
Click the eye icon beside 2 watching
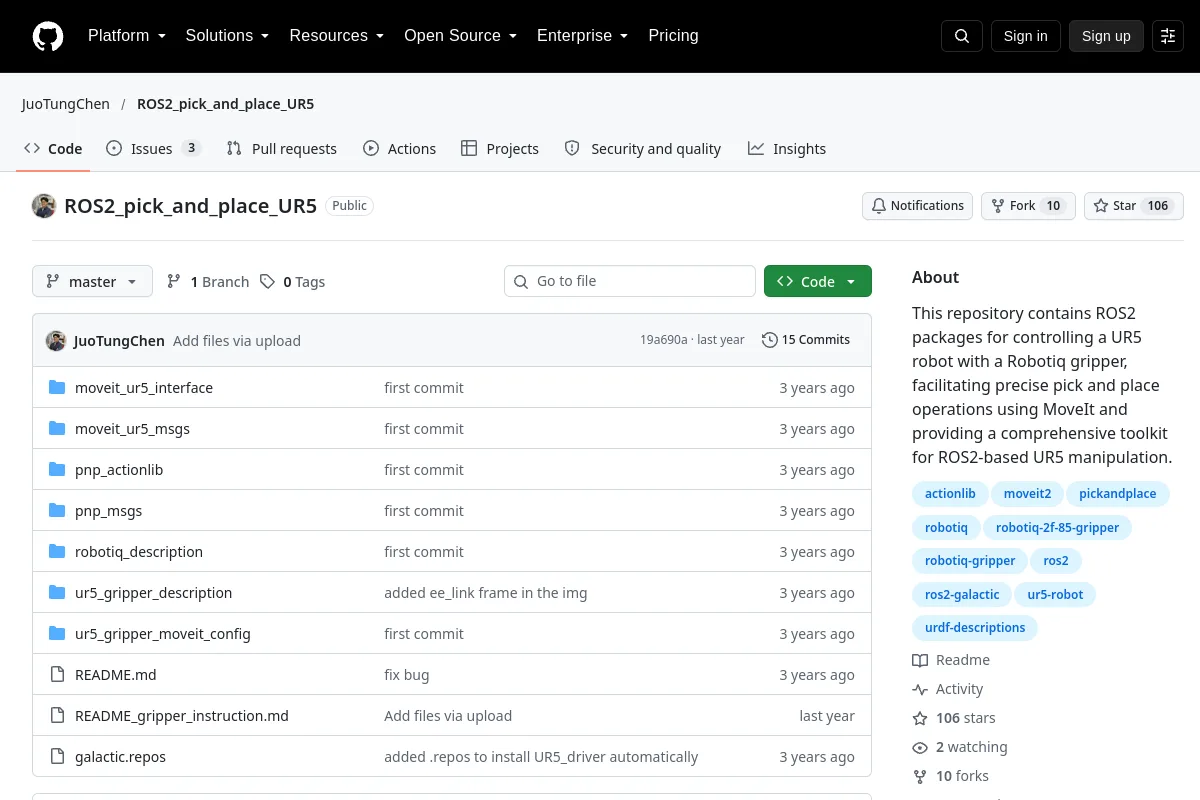tap(920, 747)
